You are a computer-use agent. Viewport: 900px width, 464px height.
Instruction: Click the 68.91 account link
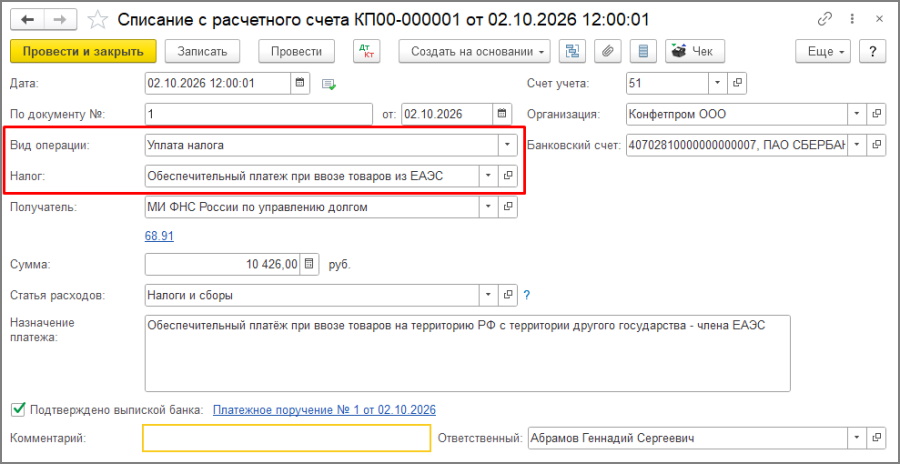(x=159, y=236)
